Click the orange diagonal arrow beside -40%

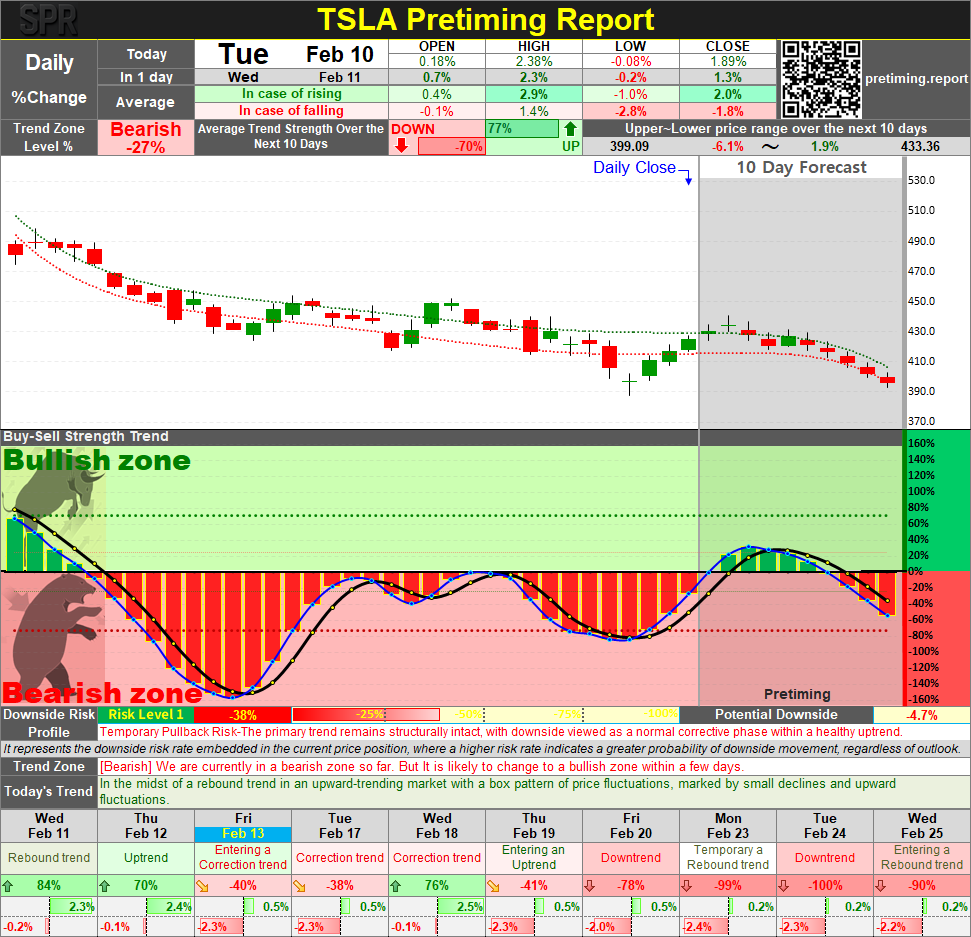[202, 886]
